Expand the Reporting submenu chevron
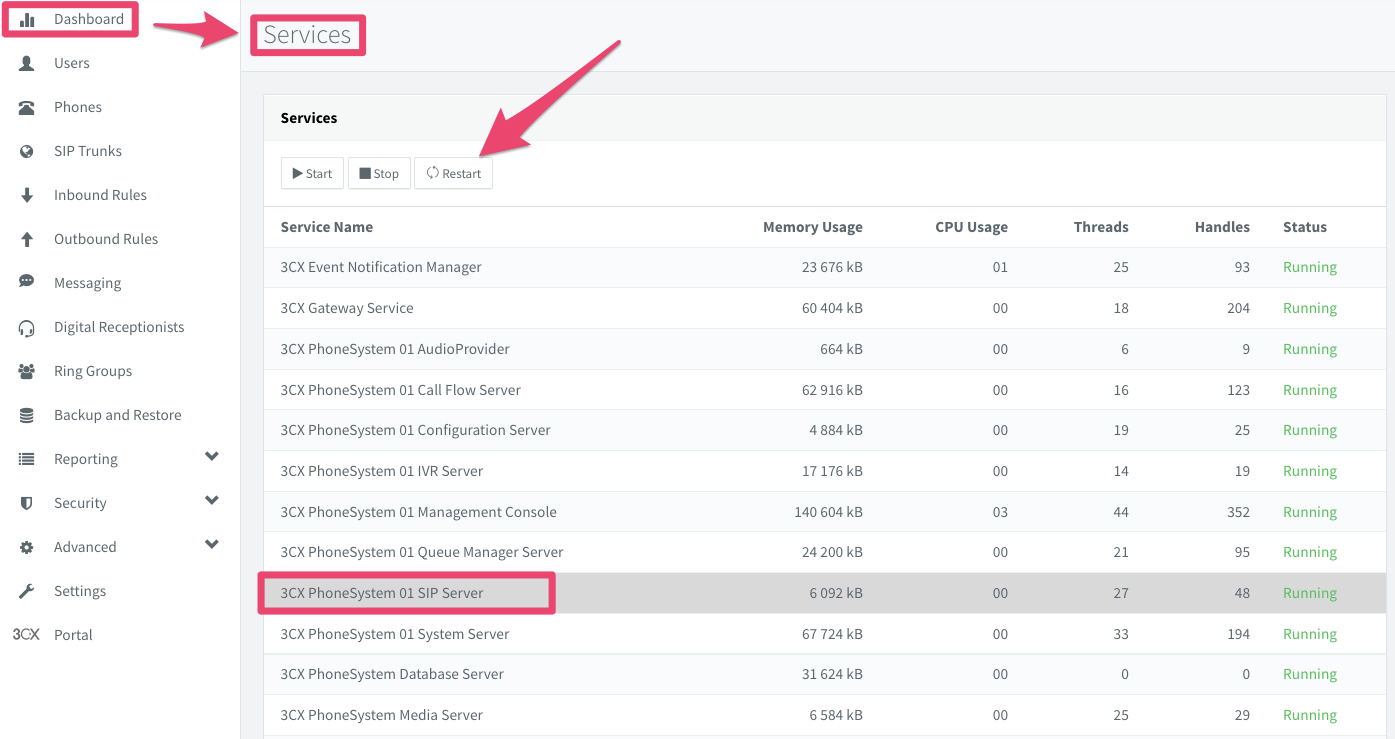Image resolution: width=1395 pixels, height=739 pixels. pos(211,457)
